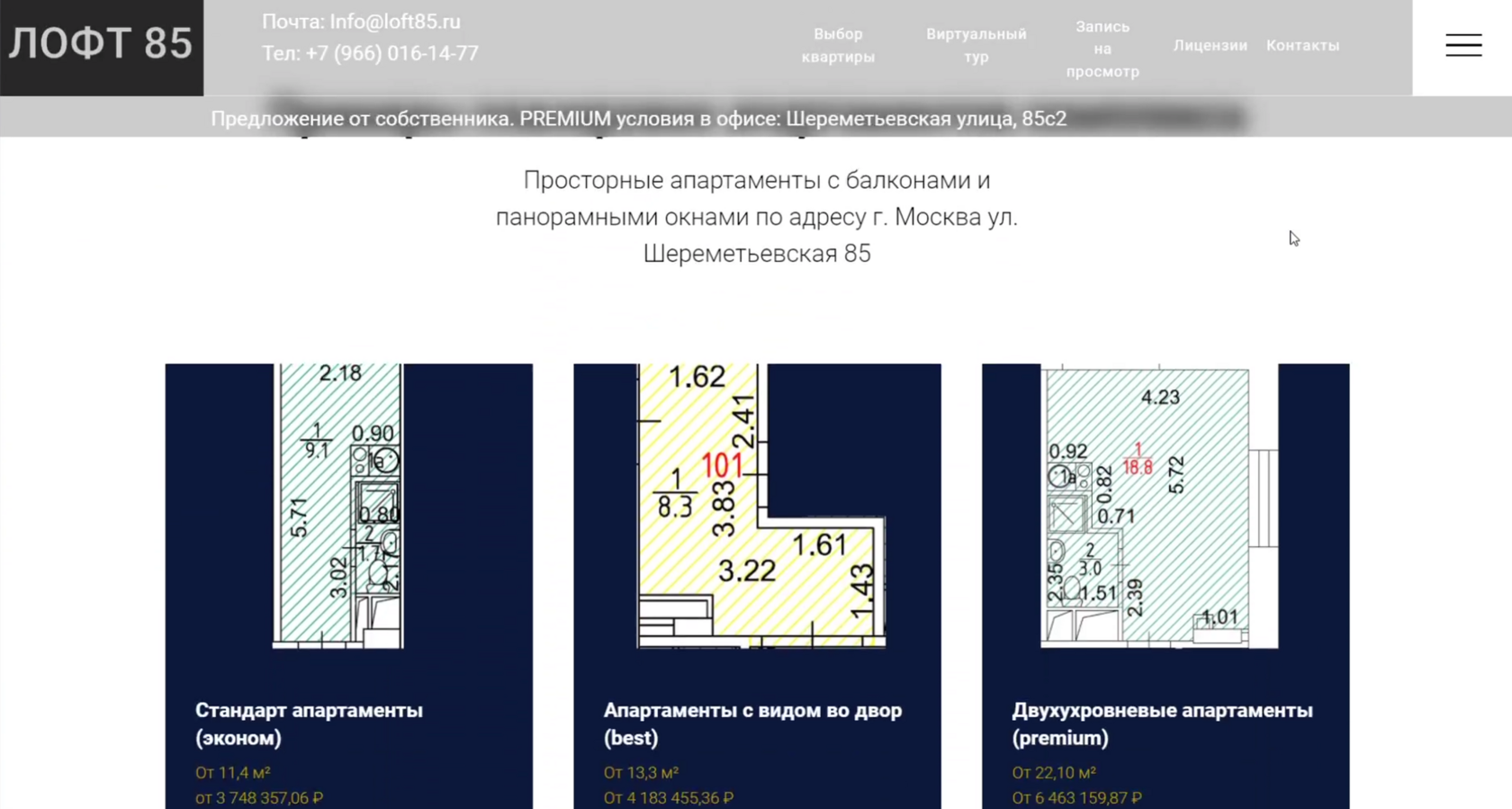Go to Виртуальный тур page
The height and width of the screenshot is (809, 1512).
pyautogui.click(x=976, y=45)
